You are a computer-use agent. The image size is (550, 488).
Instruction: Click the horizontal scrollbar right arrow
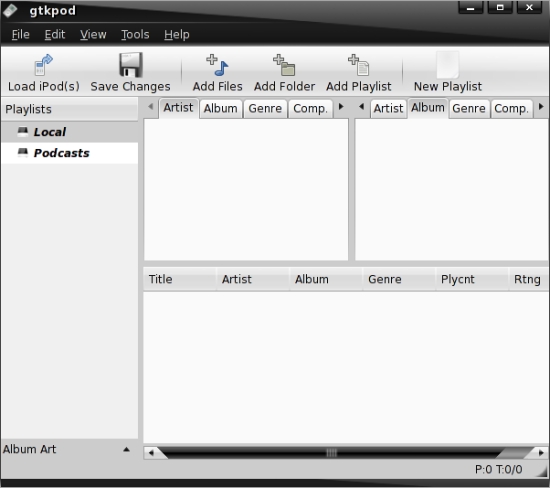pos(541,453)
